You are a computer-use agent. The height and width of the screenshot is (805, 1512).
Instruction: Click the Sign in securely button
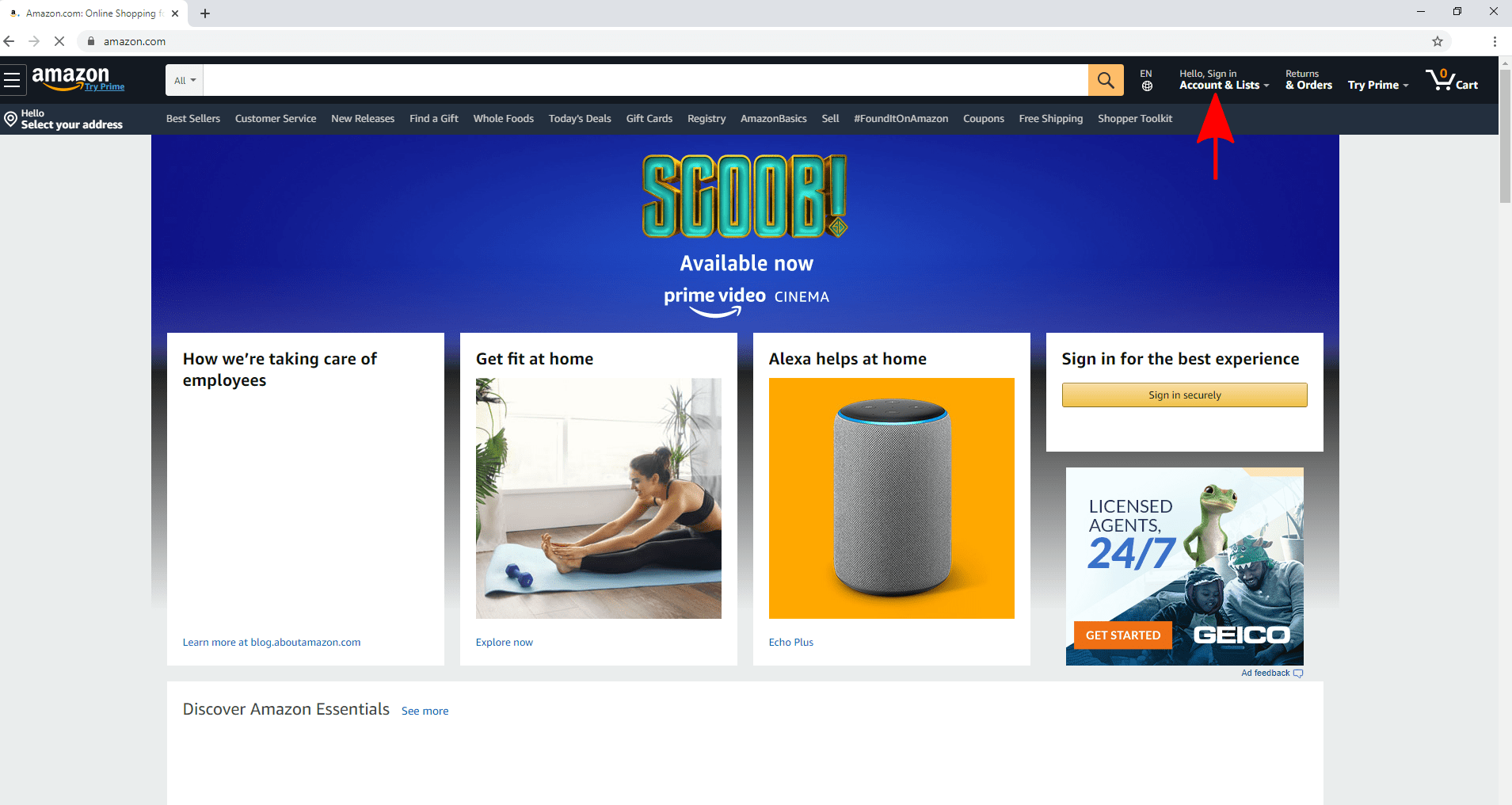[x=1185, y=395]
